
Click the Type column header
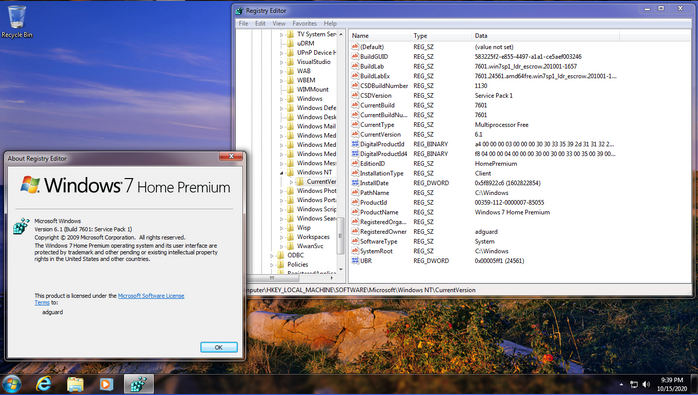tap(441, 36)
